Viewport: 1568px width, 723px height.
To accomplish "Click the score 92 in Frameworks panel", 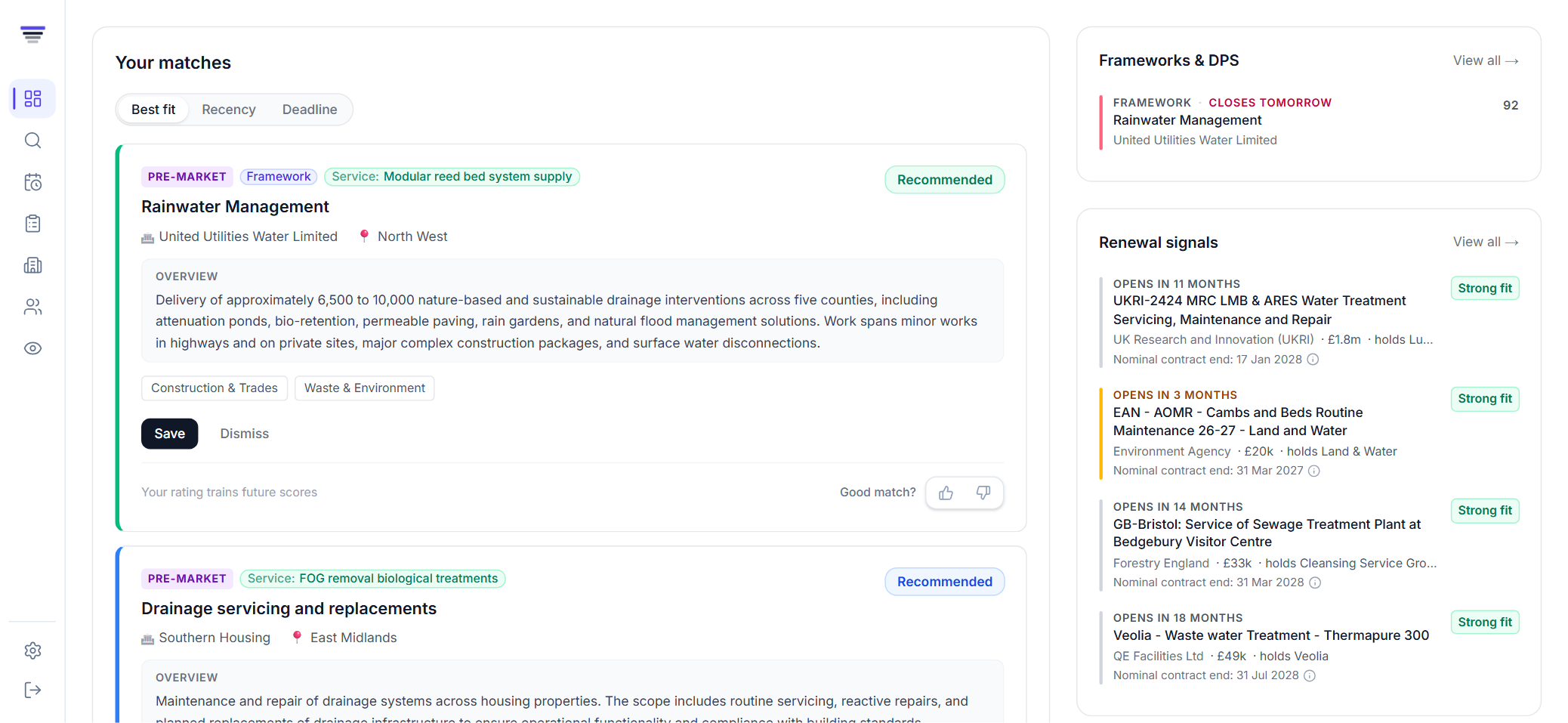I will [x=1511, y=105].
